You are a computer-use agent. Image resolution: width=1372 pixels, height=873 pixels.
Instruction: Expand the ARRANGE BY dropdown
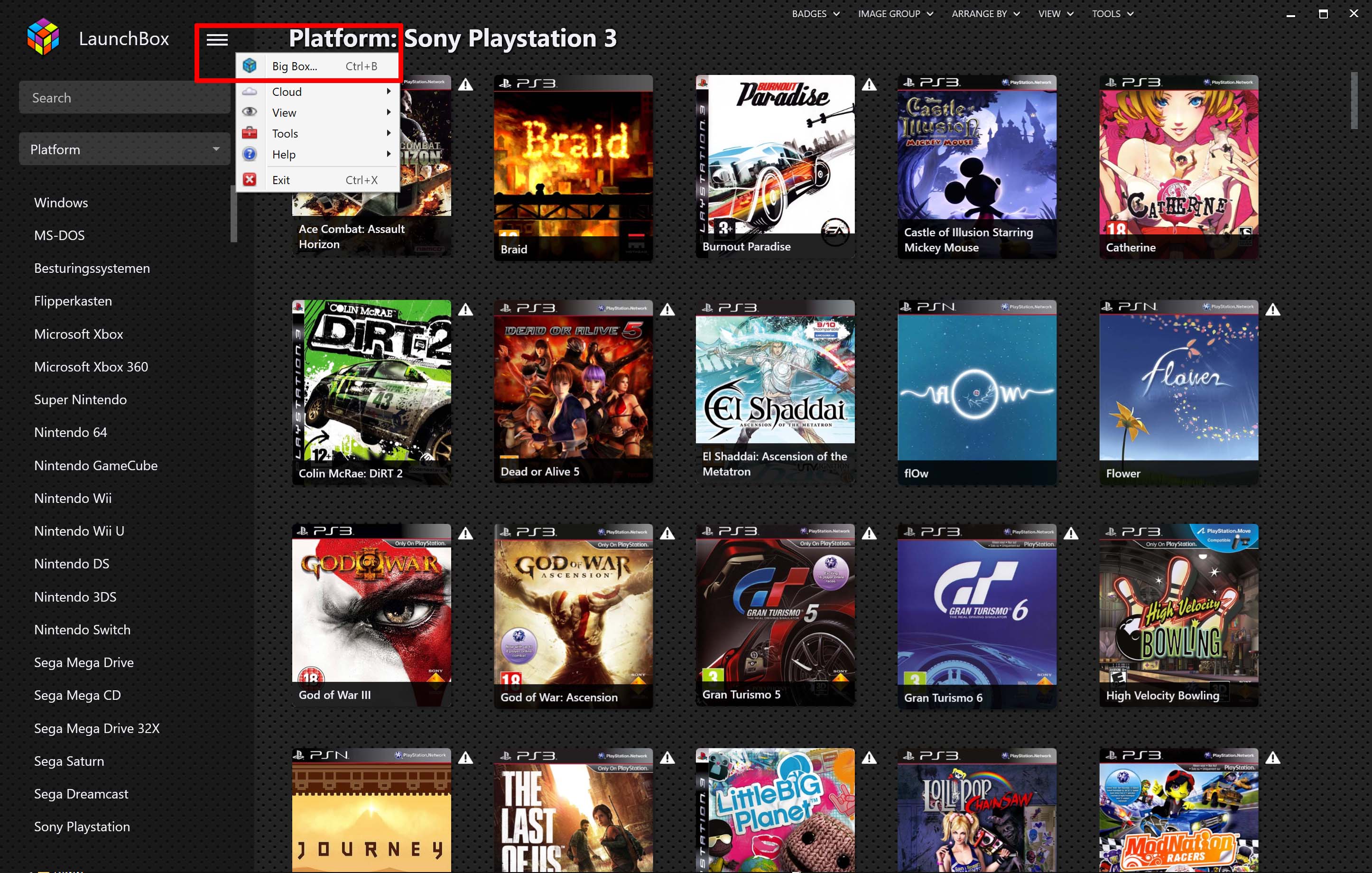985,14
